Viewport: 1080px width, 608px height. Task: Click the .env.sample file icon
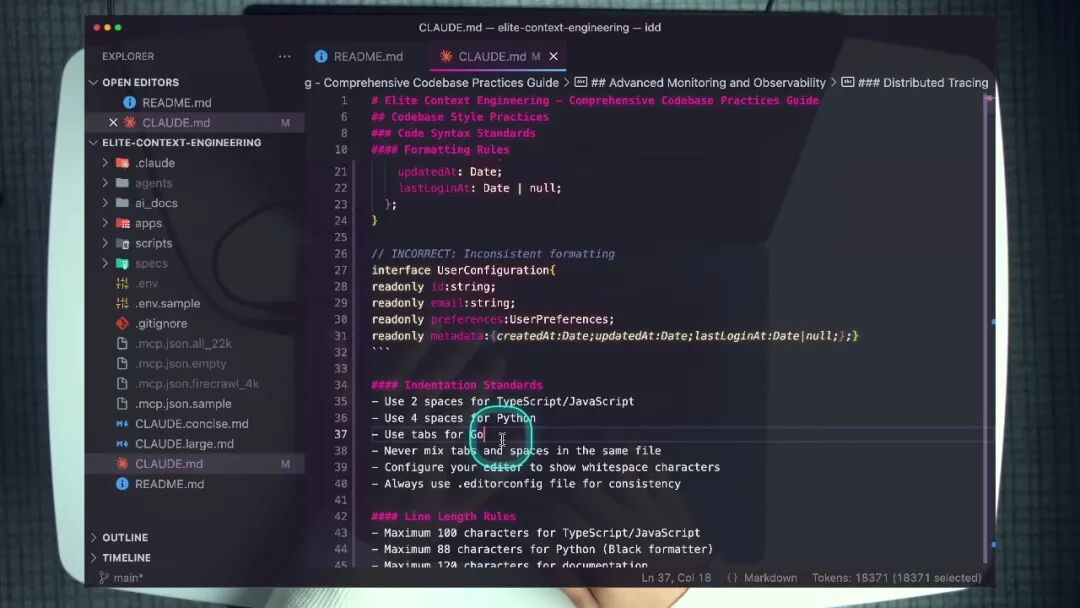coord(123,303)
